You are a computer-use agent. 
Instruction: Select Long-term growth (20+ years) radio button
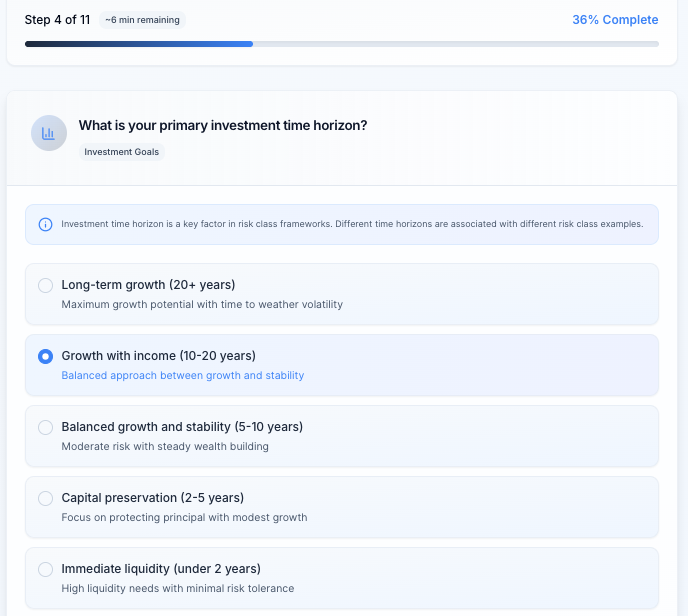click(x=45, y=285)
